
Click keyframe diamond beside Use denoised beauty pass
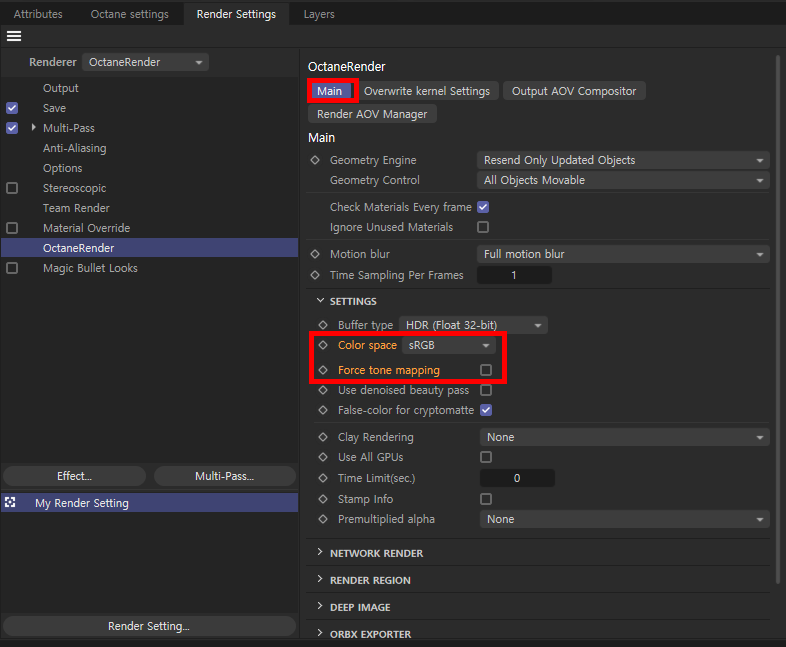[323, 390]
